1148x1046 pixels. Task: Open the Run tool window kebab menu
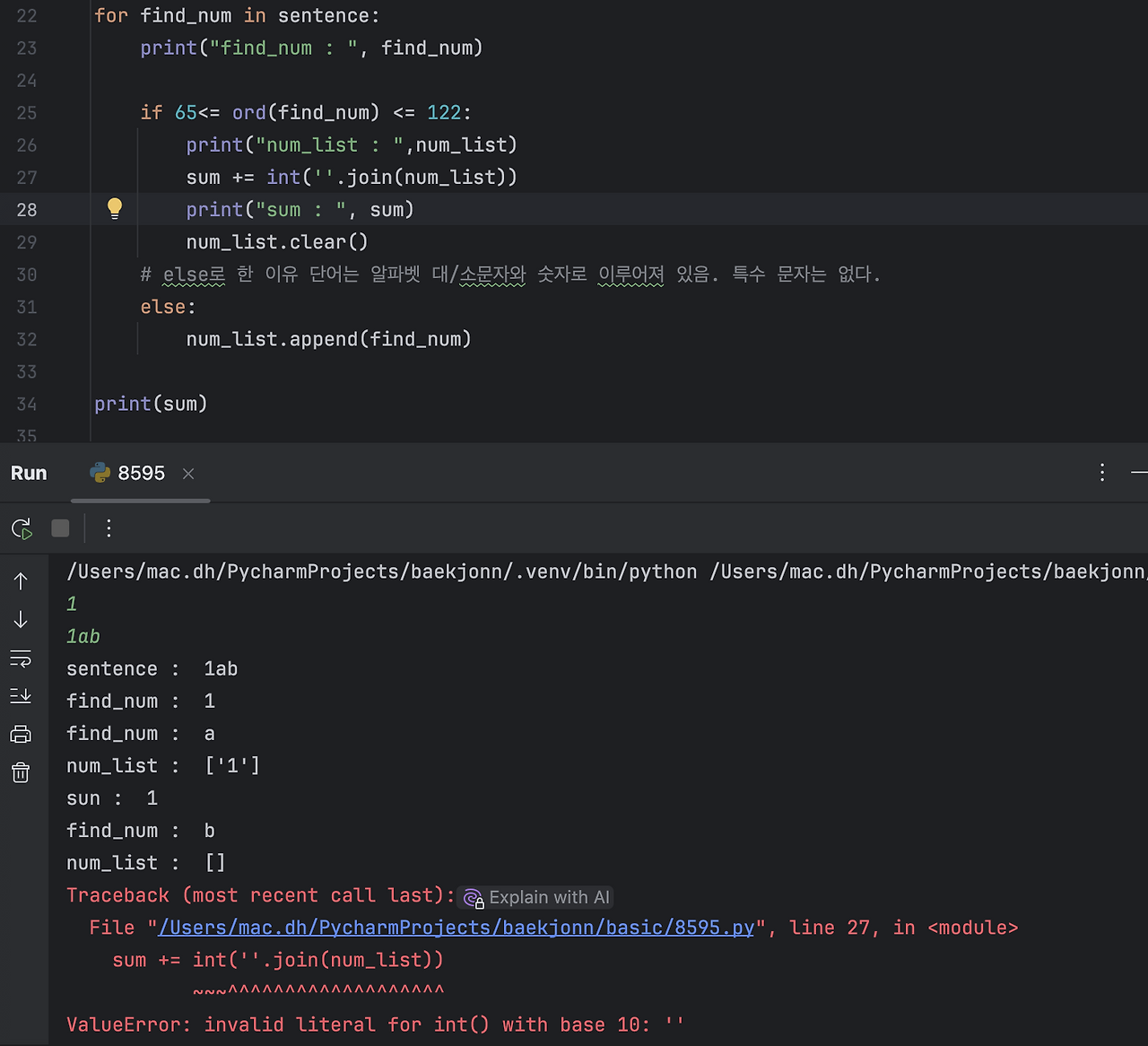(1101, 472)
